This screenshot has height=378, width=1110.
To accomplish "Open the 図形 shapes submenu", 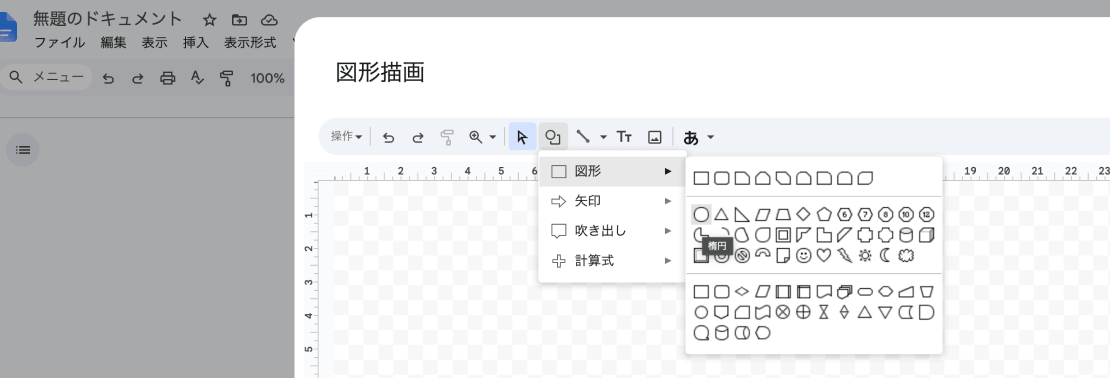I will tap(612, 171).
